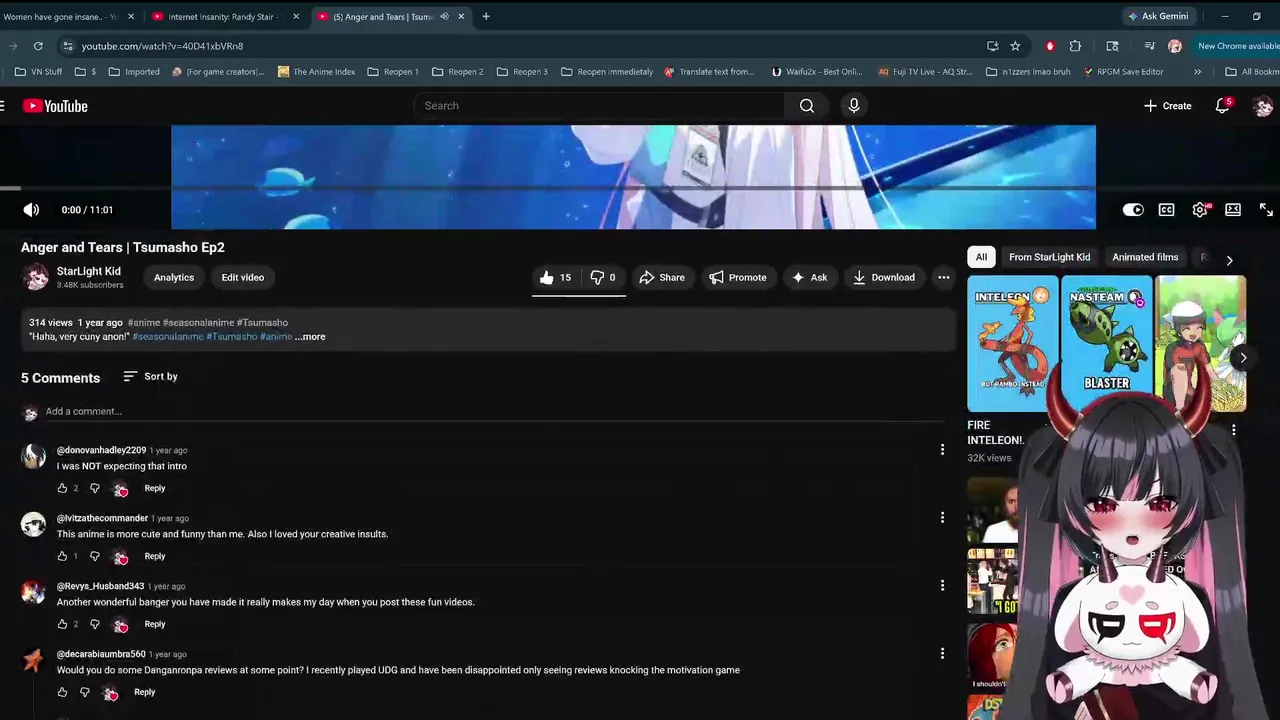This screenshot has width=1280, height=720.
Task: Click the video progress bar
Action: pyautogui.click(x=640, y=188)
